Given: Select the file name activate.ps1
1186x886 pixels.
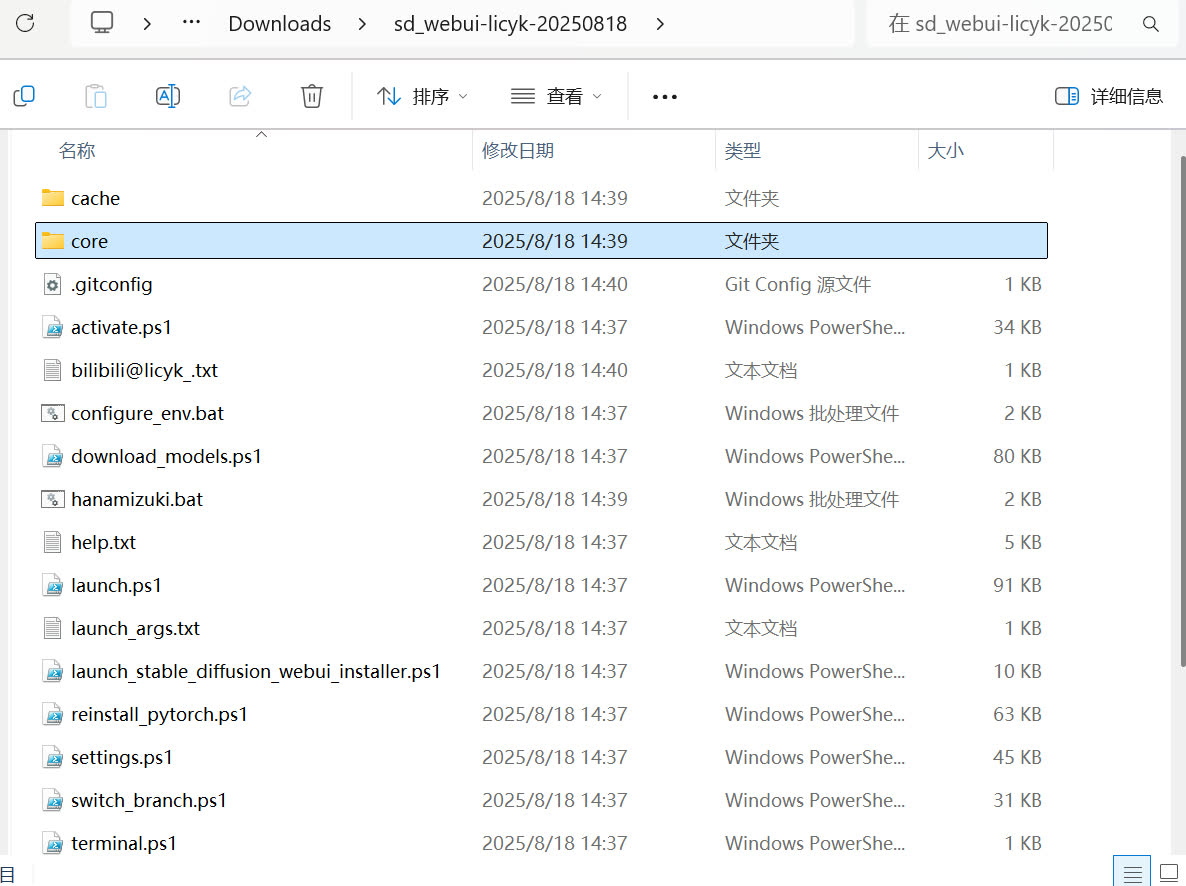Looking at the screenshot, I should coord(121,328).
